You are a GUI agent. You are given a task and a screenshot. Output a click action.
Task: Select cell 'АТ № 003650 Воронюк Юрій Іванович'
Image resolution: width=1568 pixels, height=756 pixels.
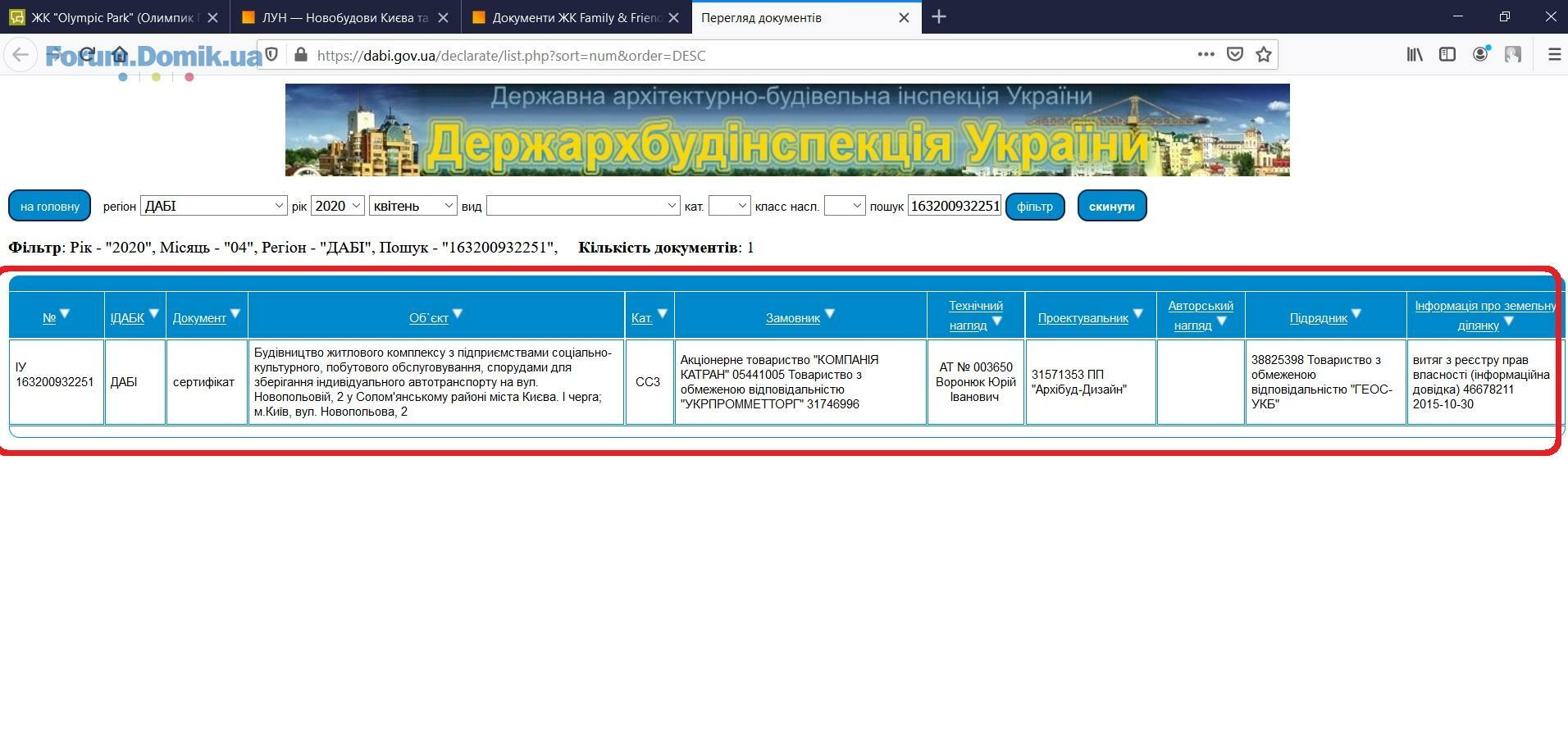pyautogui.click(x=976, y=382)
